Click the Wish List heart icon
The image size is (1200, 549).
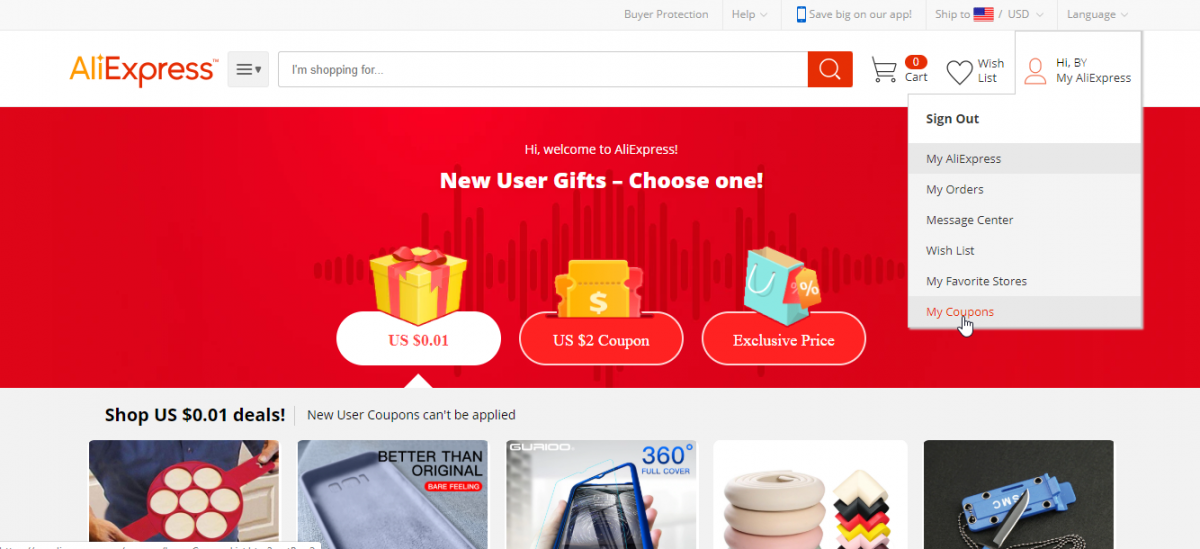pos(959,72)
